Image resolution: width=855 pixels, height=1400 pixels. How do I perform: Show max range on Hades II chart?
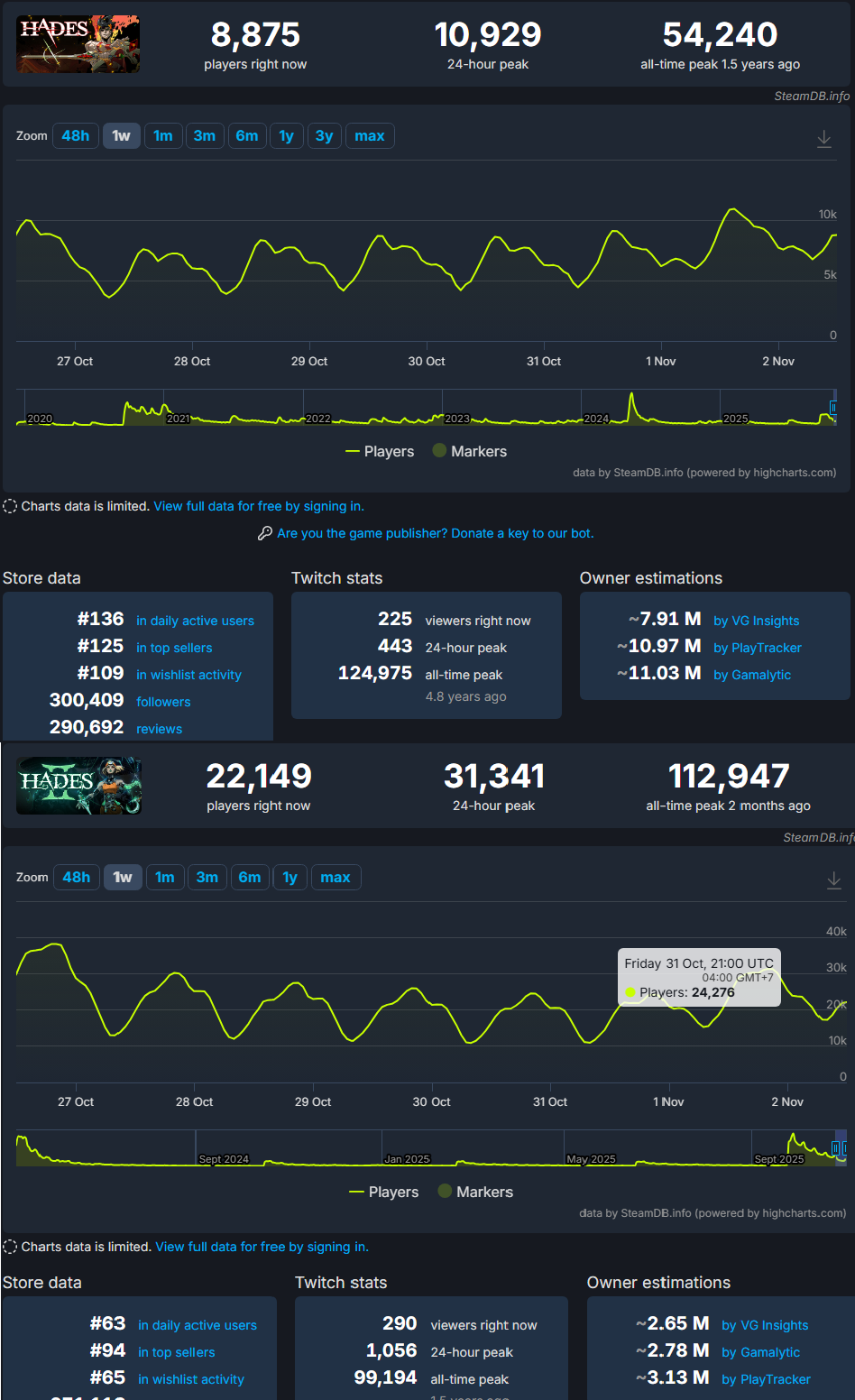coord(336,877)
